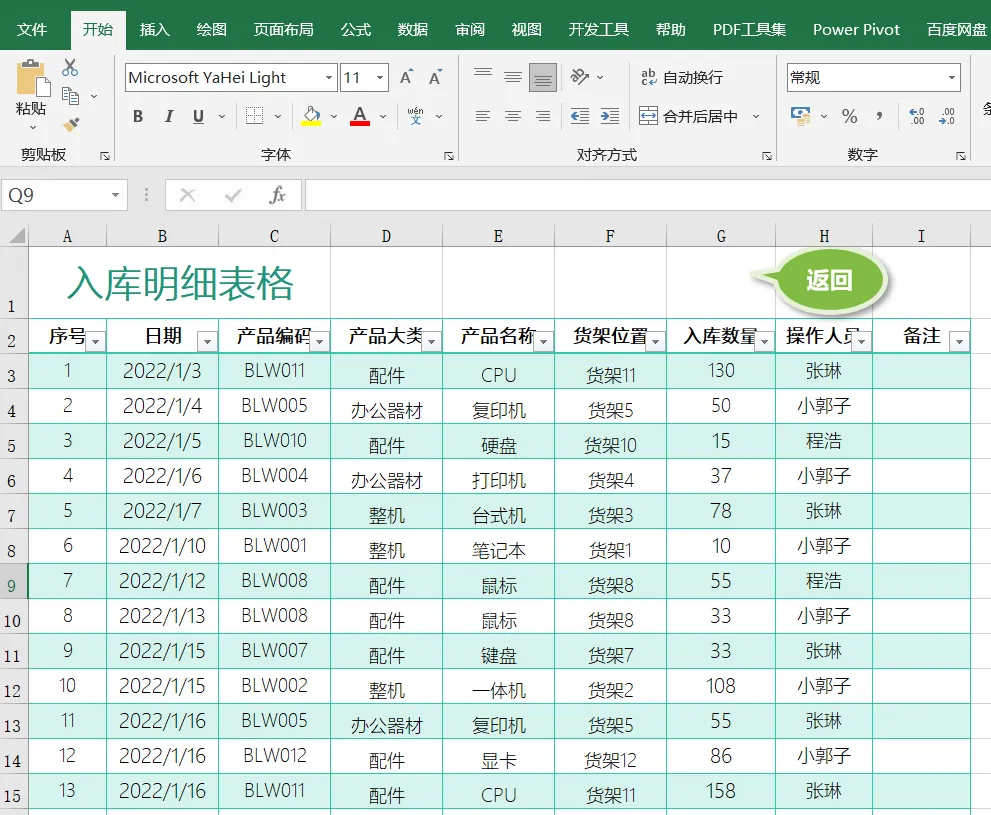The height and width of the screenshot is (815, 991).
Task: Click the Copy icon in clipboard group
Action: tap(70, 96)
